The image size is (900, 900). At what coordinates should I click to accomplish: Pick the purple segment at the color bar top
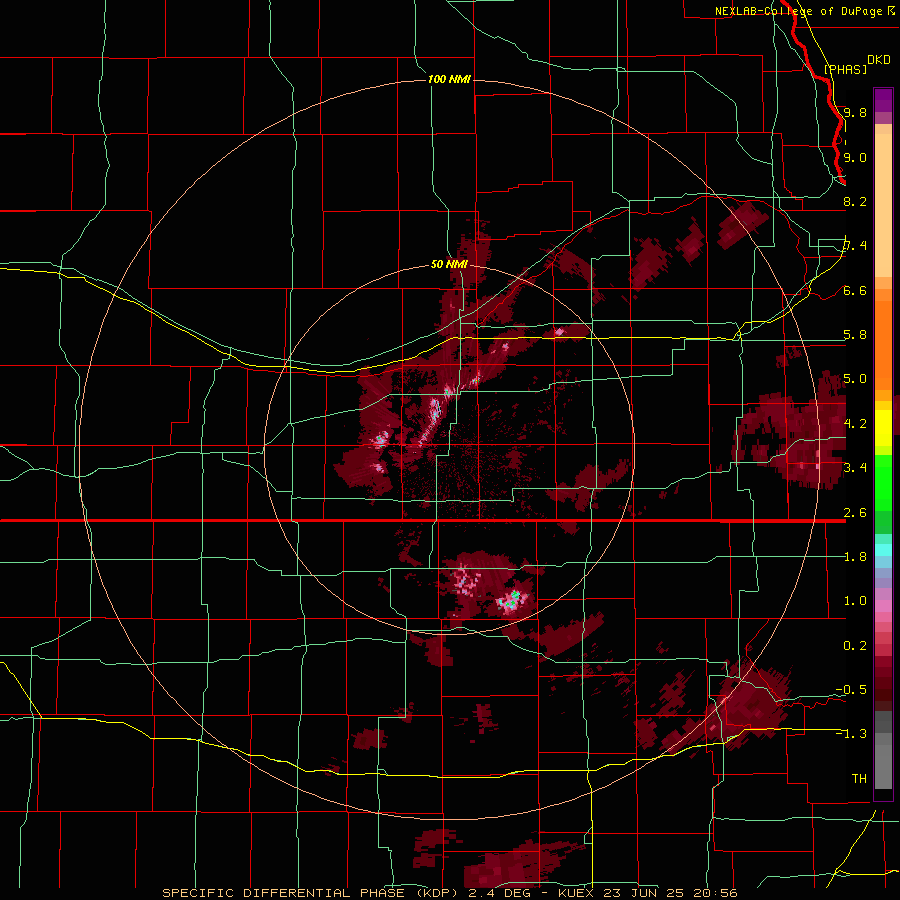click(x=883, y=100)
